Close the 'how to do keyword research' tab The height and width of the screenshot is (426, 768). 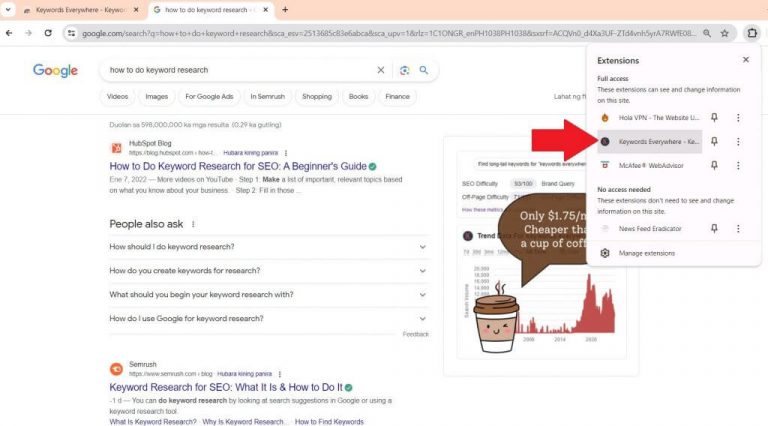265,10
